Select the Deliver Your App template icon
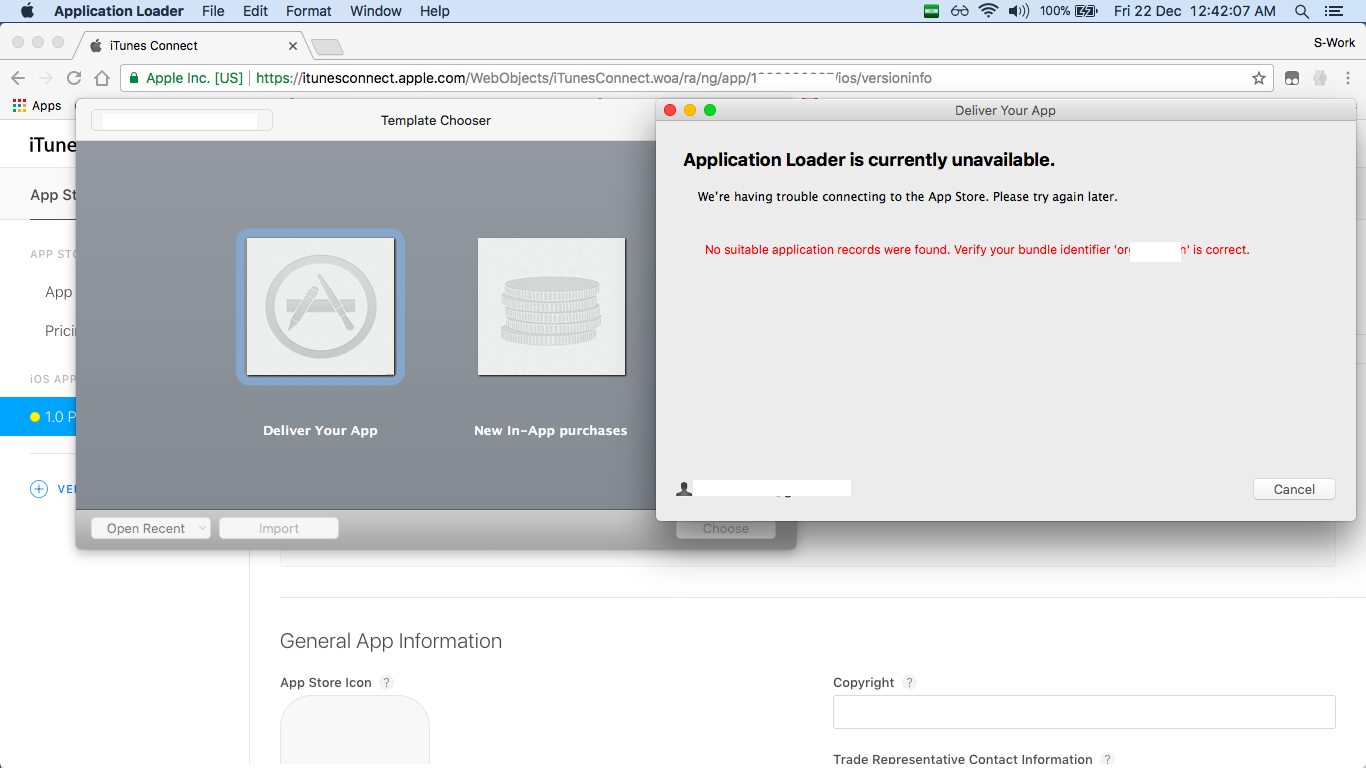This screenshot has height=768, width=1366. (x=320, y=307)
